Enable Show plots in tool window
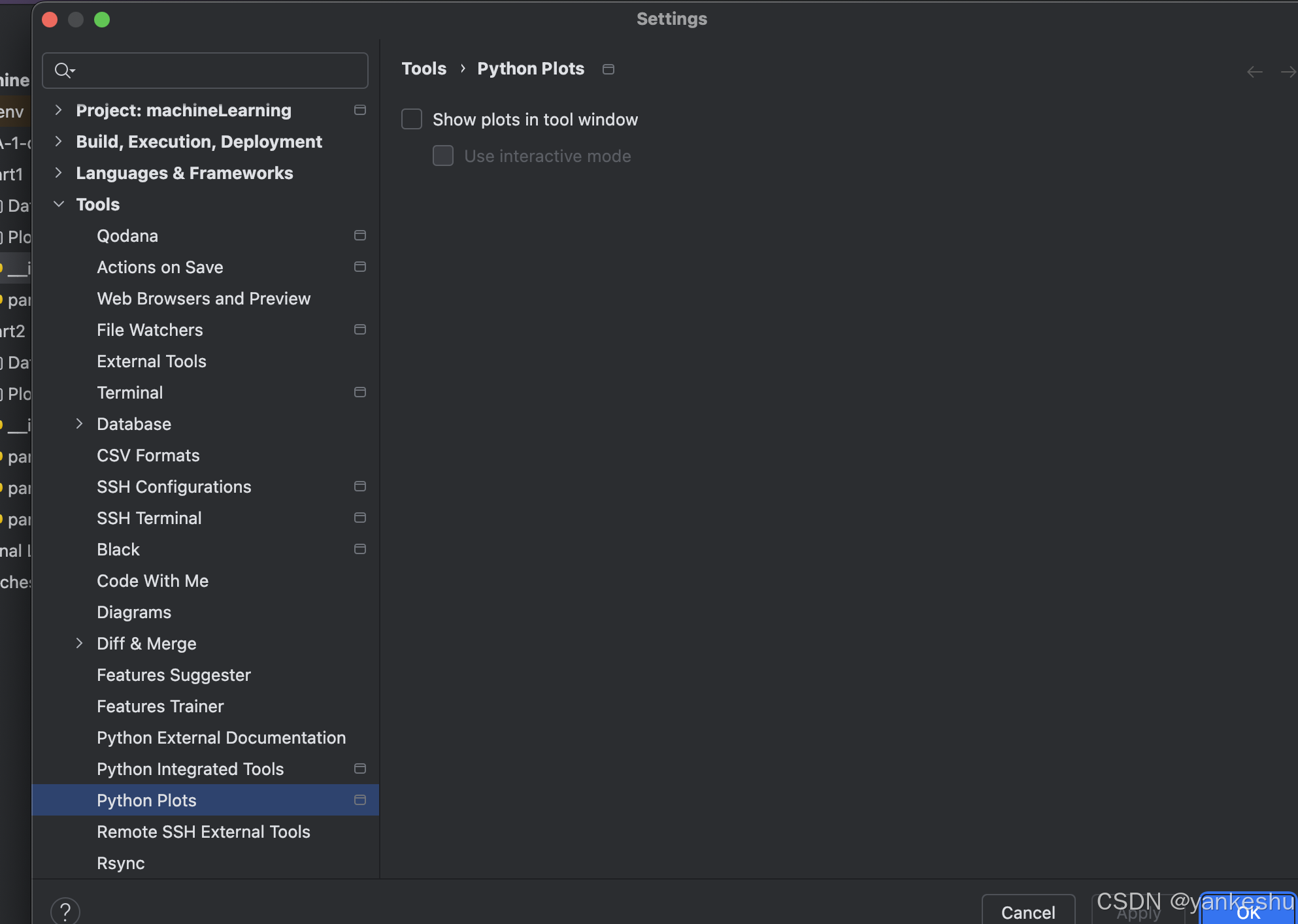Viewport: 1298px width, 924px height. (411, 119)
